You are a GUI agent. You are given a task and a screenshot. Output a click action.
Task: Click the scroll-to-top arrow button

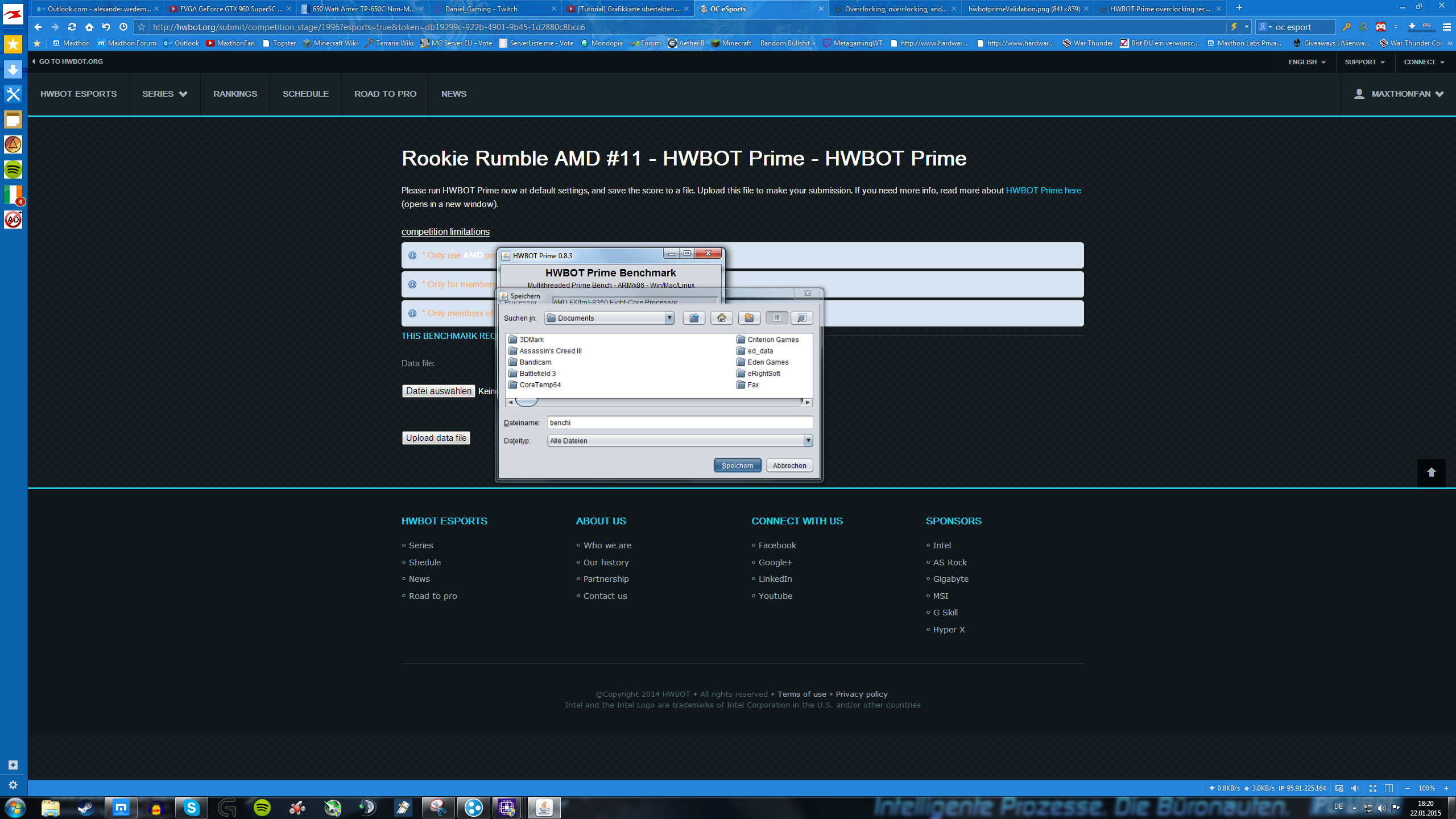click(1431, 472)
